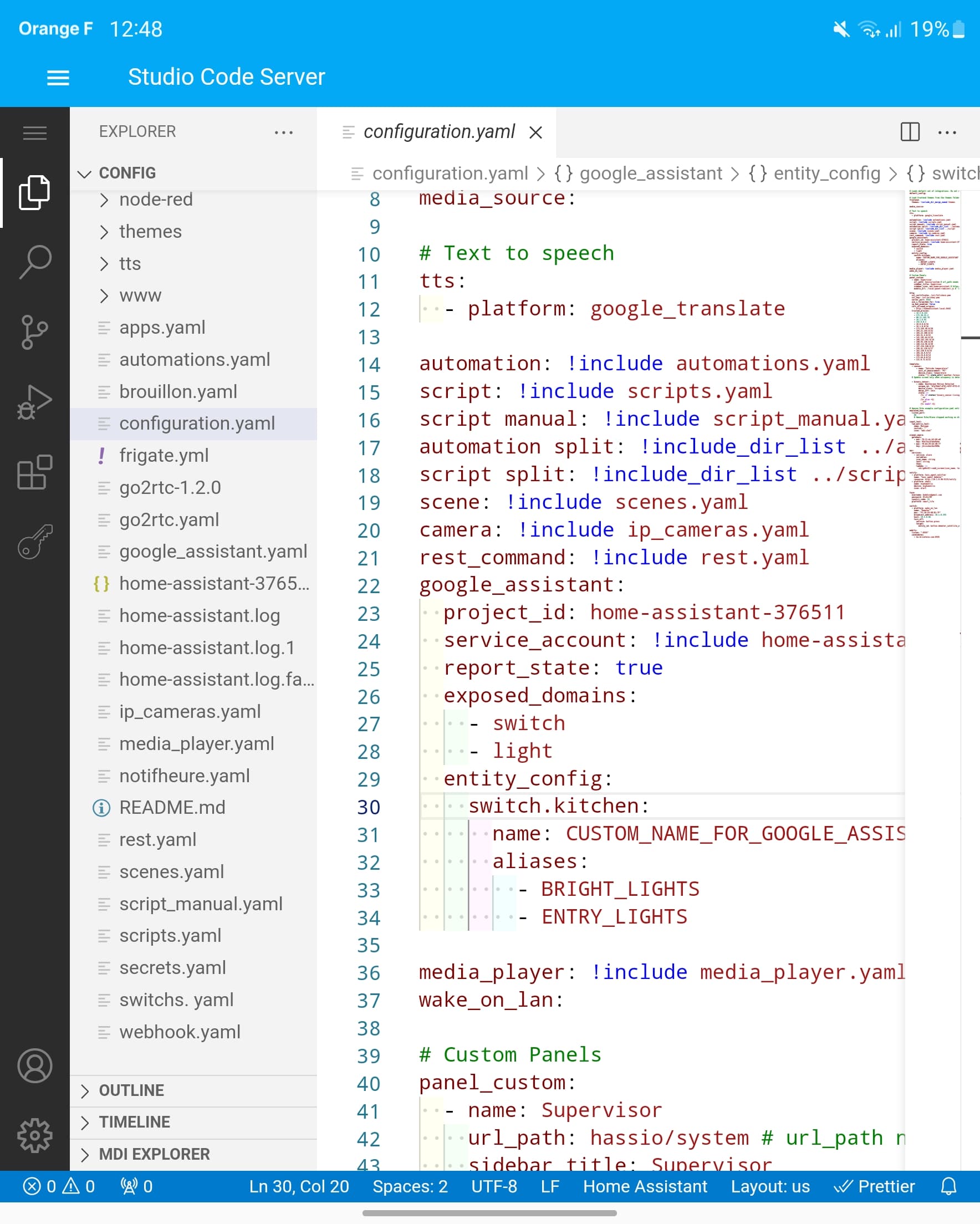Image resolution: width=980 pixels, height=1224 pixels.
Task: Open Home Assistant hamburger menu in blue header
Action: pyautogui.click(x=58, y=77)
